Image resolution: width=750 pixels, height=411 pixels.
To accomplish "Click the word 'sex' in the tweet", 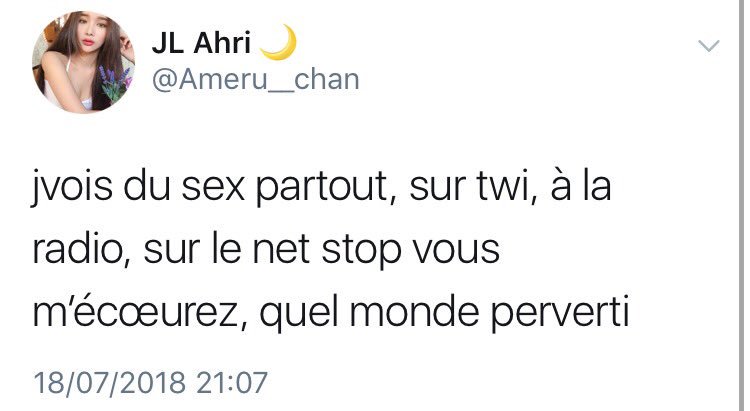I will [x=213, y=188].
